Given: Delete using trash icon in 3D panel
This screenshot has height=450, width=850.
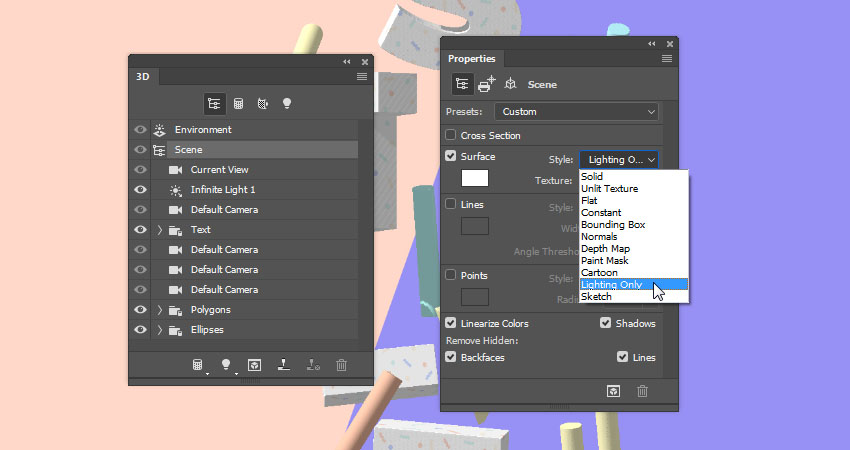Looking at the screenshot, I should 341,365.
